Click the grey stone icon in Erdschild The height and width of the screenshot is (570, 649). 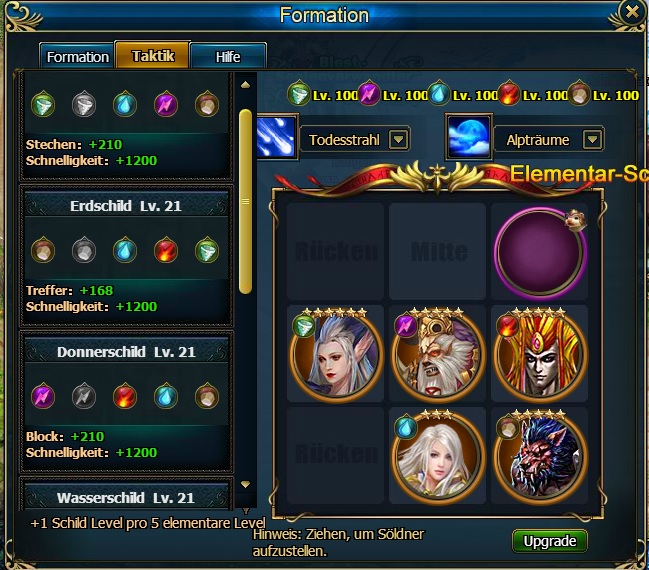pyautogui.click(x=84, y=250)
